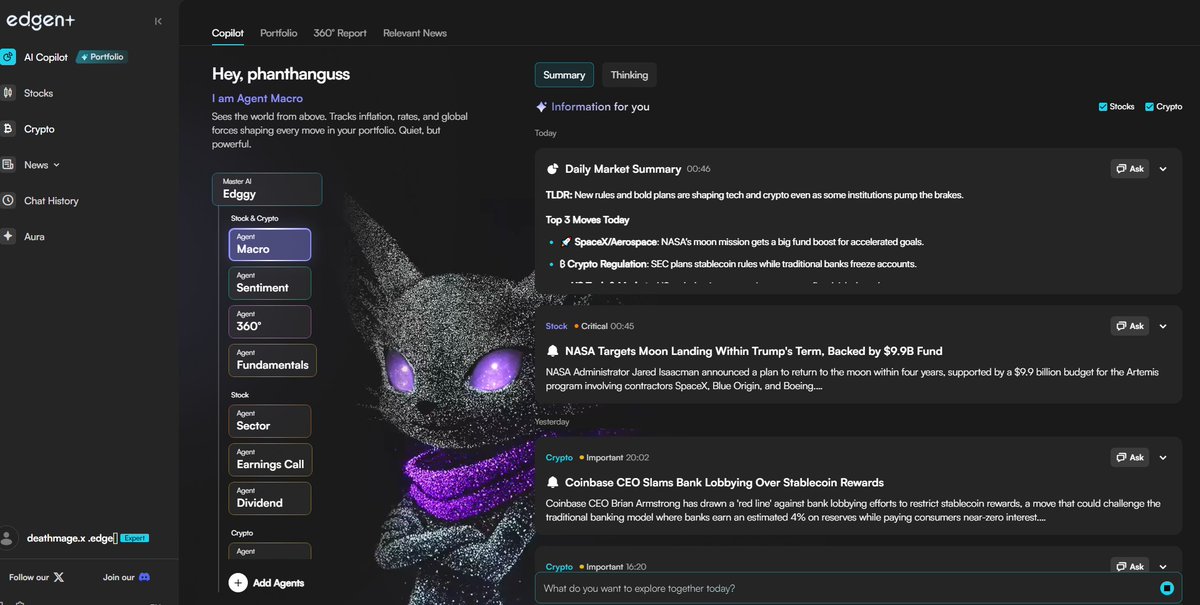Select Agent 360°
This screenshot has height=605, width=1200.
coord(270,322)
